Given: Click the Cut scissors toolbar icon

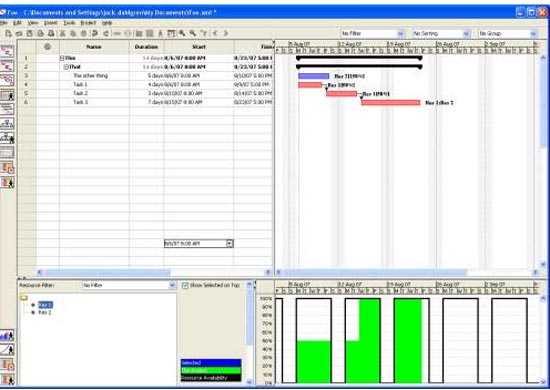Looking at the screenshot, I should coord(62,33).
